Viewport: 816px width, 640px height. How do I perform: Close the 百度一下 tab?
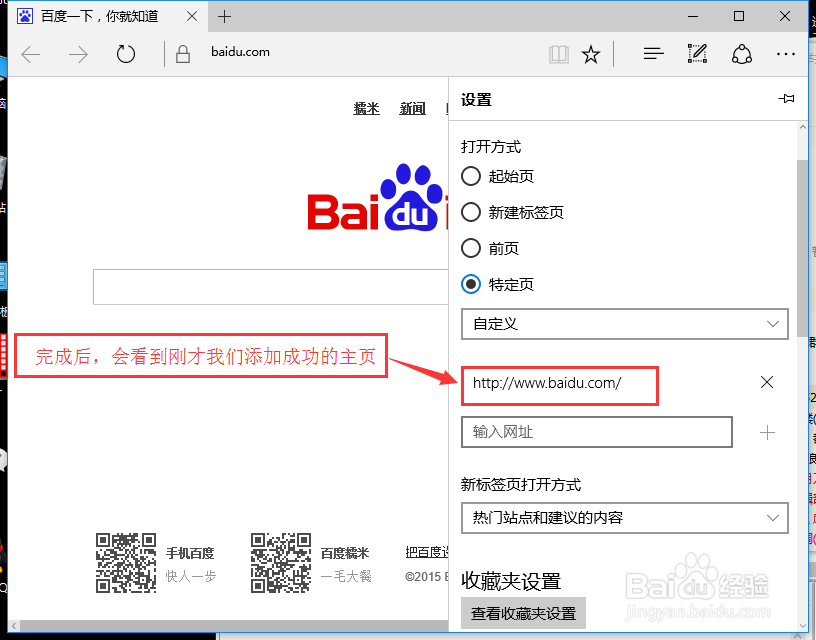coord(192,16)
